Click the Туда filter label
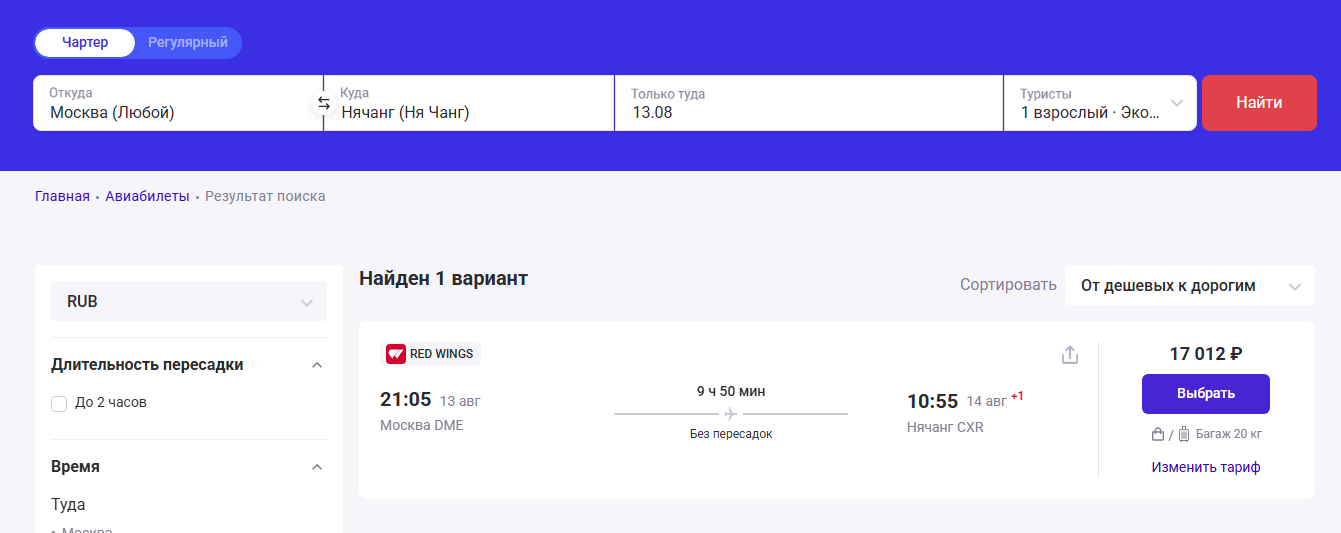The width and height of the screenshot is (1341, 533). [x=68, y=504]
